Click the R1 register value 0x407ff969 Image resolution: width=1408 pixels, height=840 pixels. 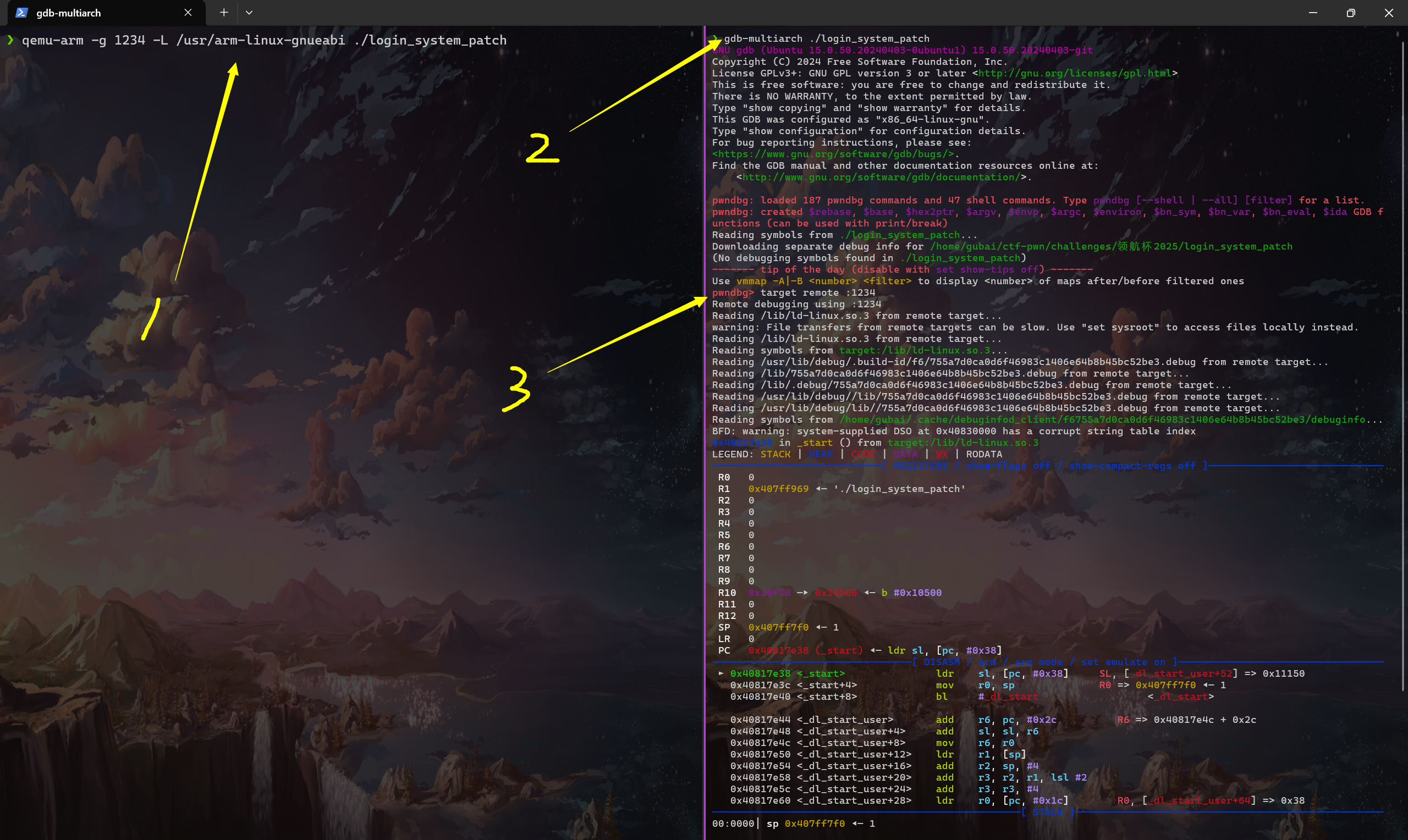coord(778,489)
